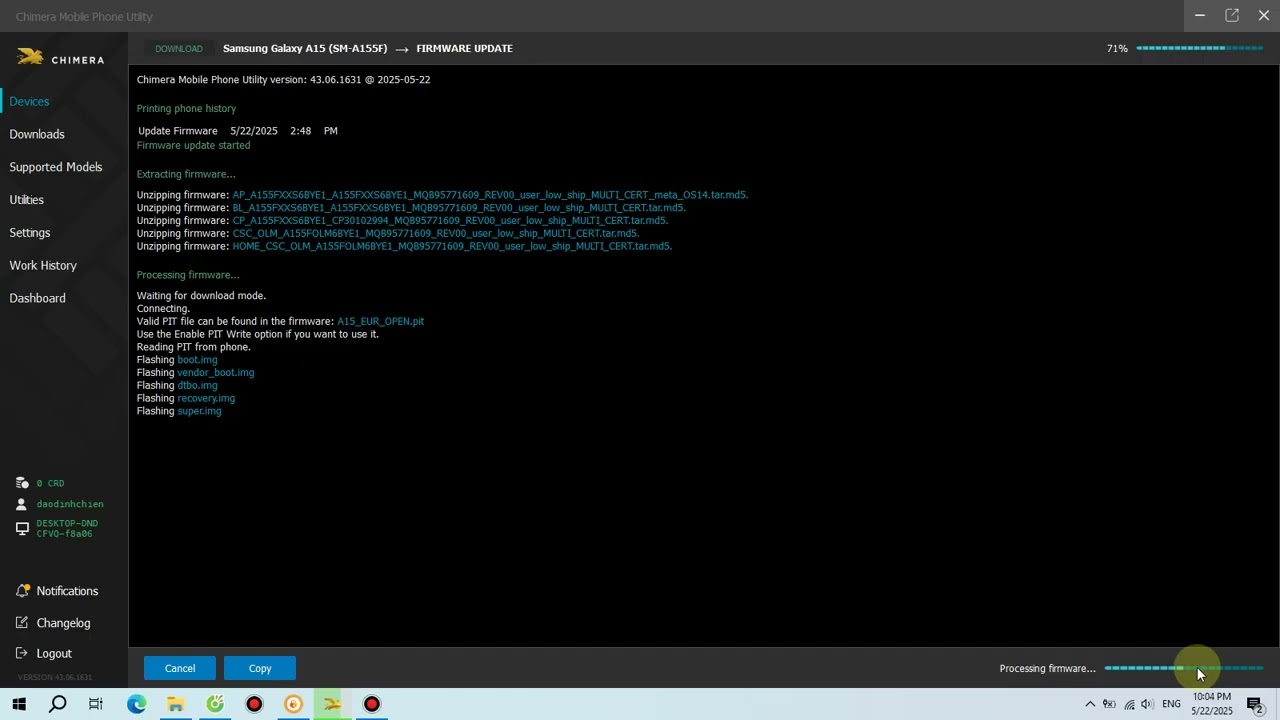The image size is (1280, 720).
Task: Click super.img in the log
Action: click(x=199, y=411)
